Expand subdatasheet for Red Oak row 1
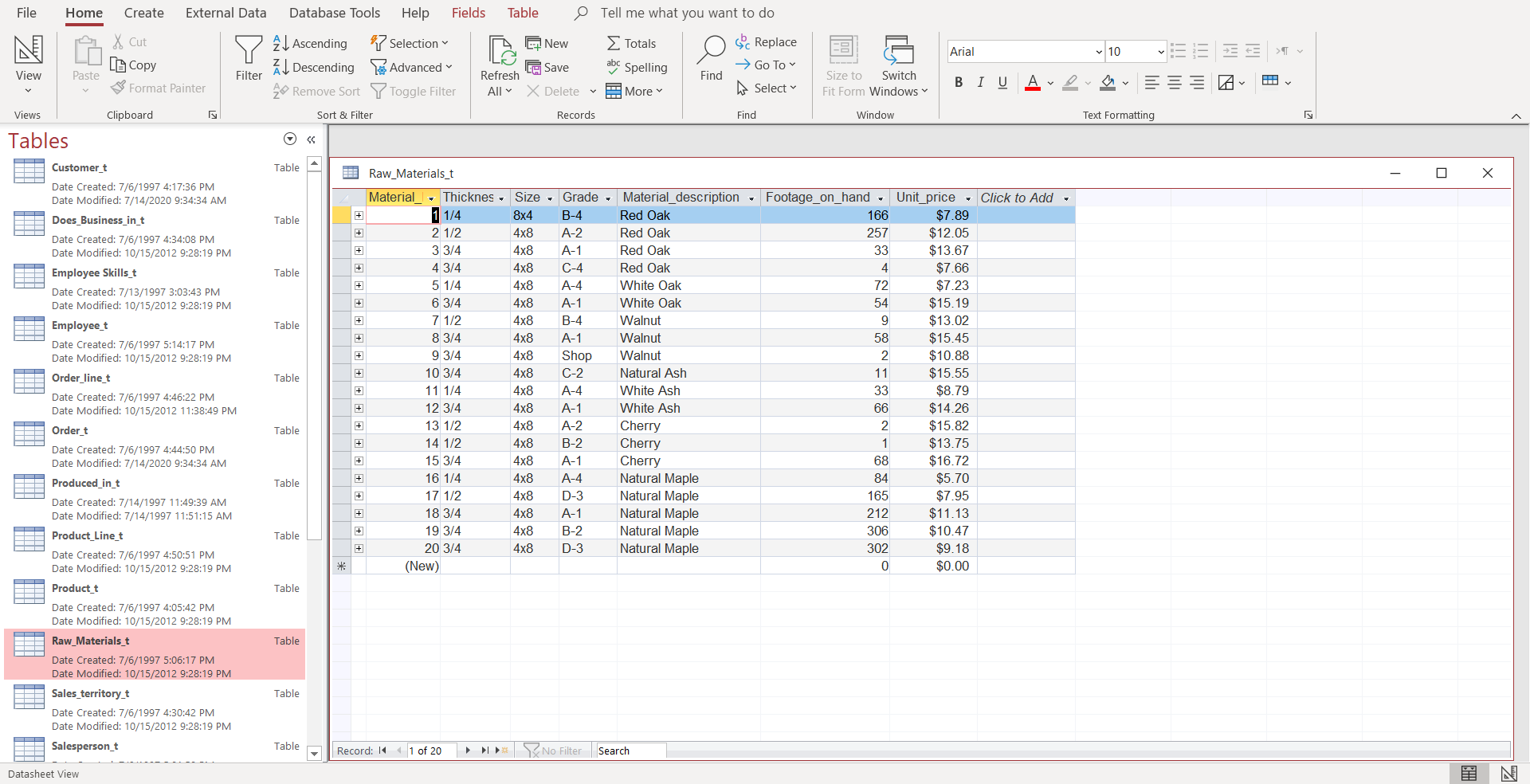The width and height of the screenshot is (1530, 784). (x=359, y=215)
